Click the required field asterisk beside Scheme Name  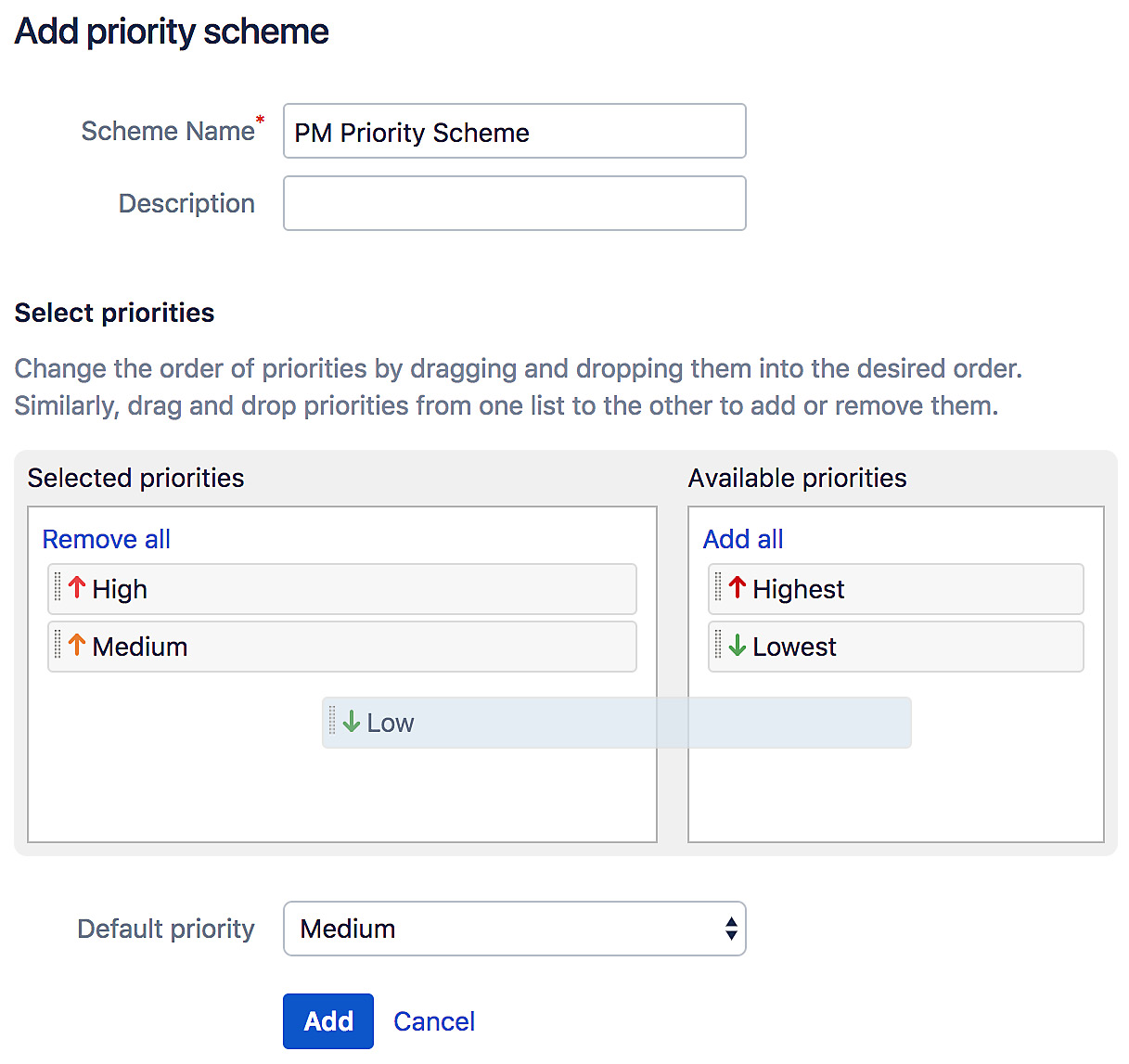point(260,120)
